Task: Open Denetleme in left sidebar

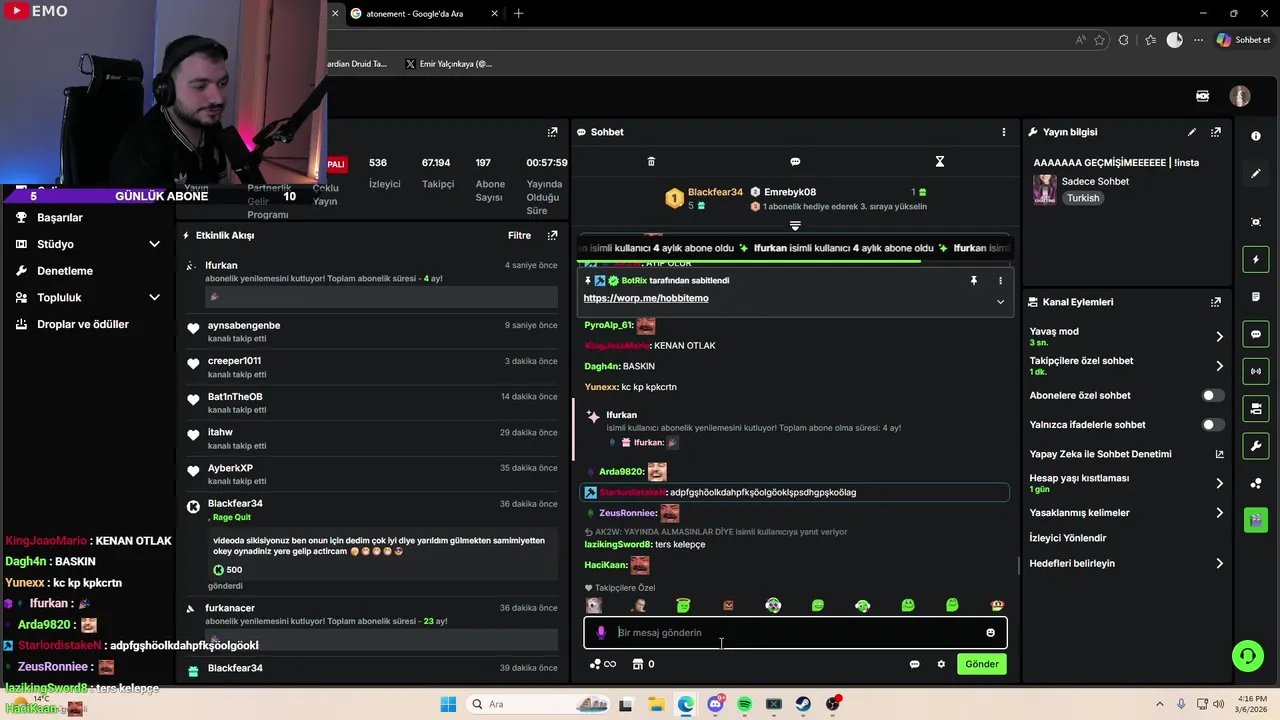Action: 65,271
